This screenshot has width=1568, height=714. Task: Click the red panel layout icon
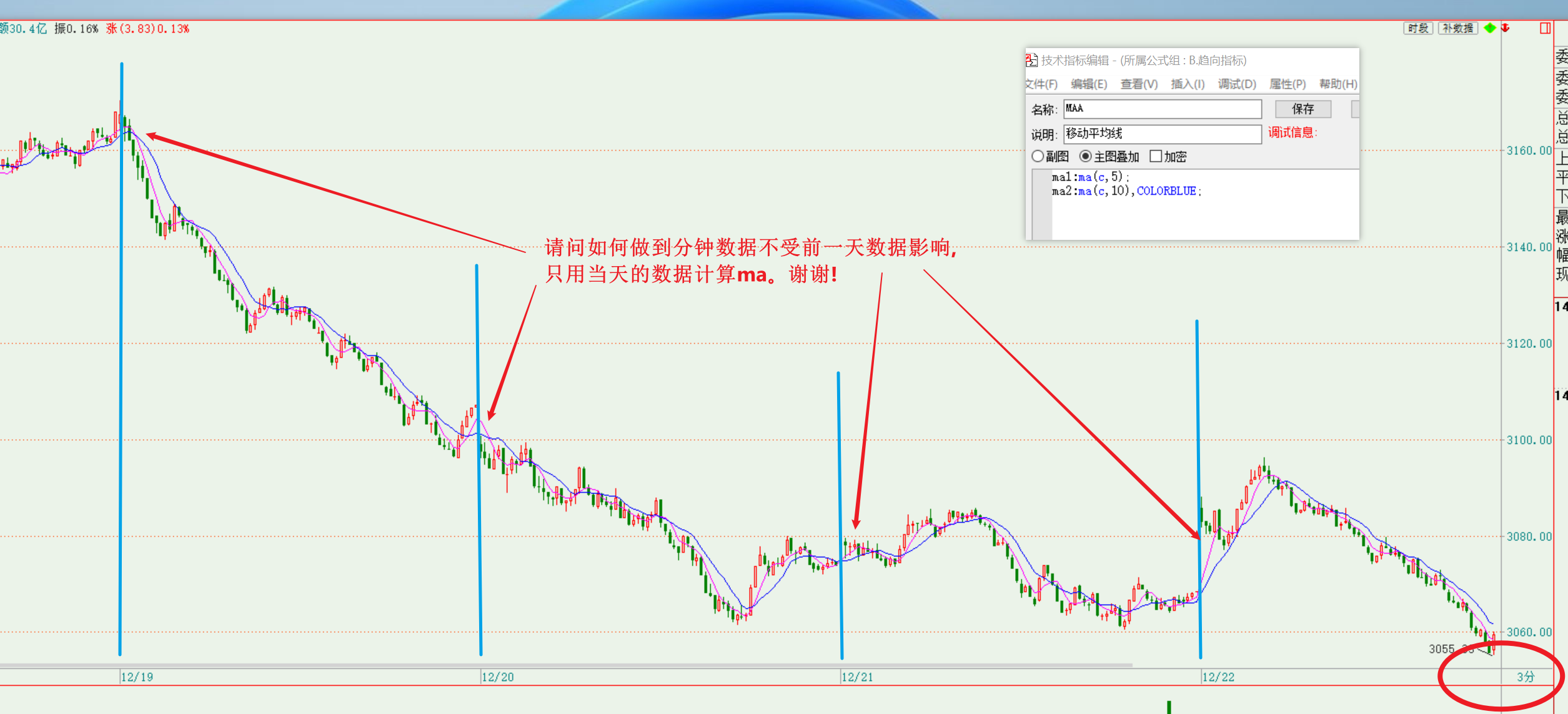pyautogui.click(x=1545, y=28)
